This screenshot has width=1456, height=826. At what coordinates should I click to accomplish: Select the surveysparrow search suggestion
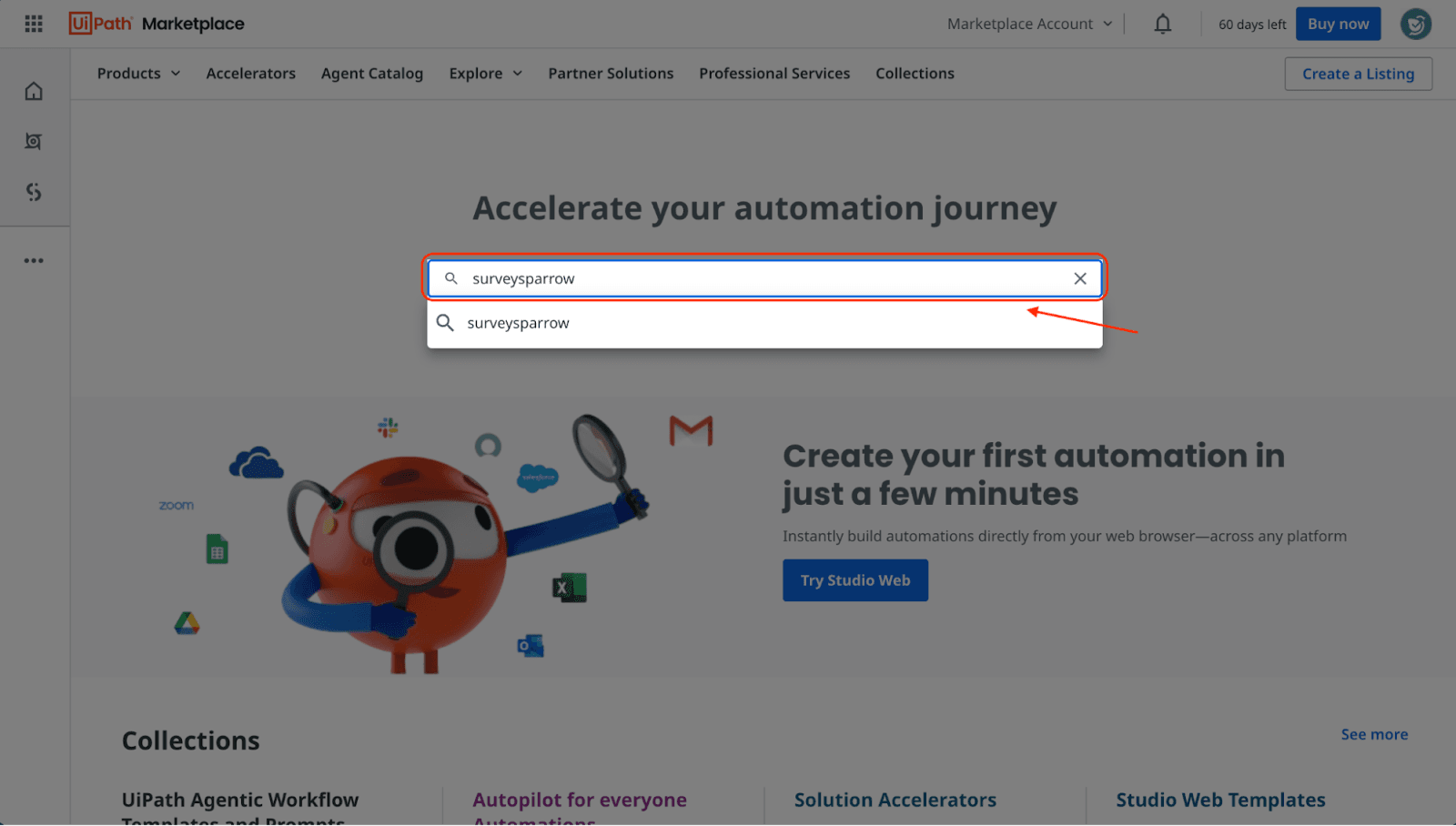[x=518, y=323]
